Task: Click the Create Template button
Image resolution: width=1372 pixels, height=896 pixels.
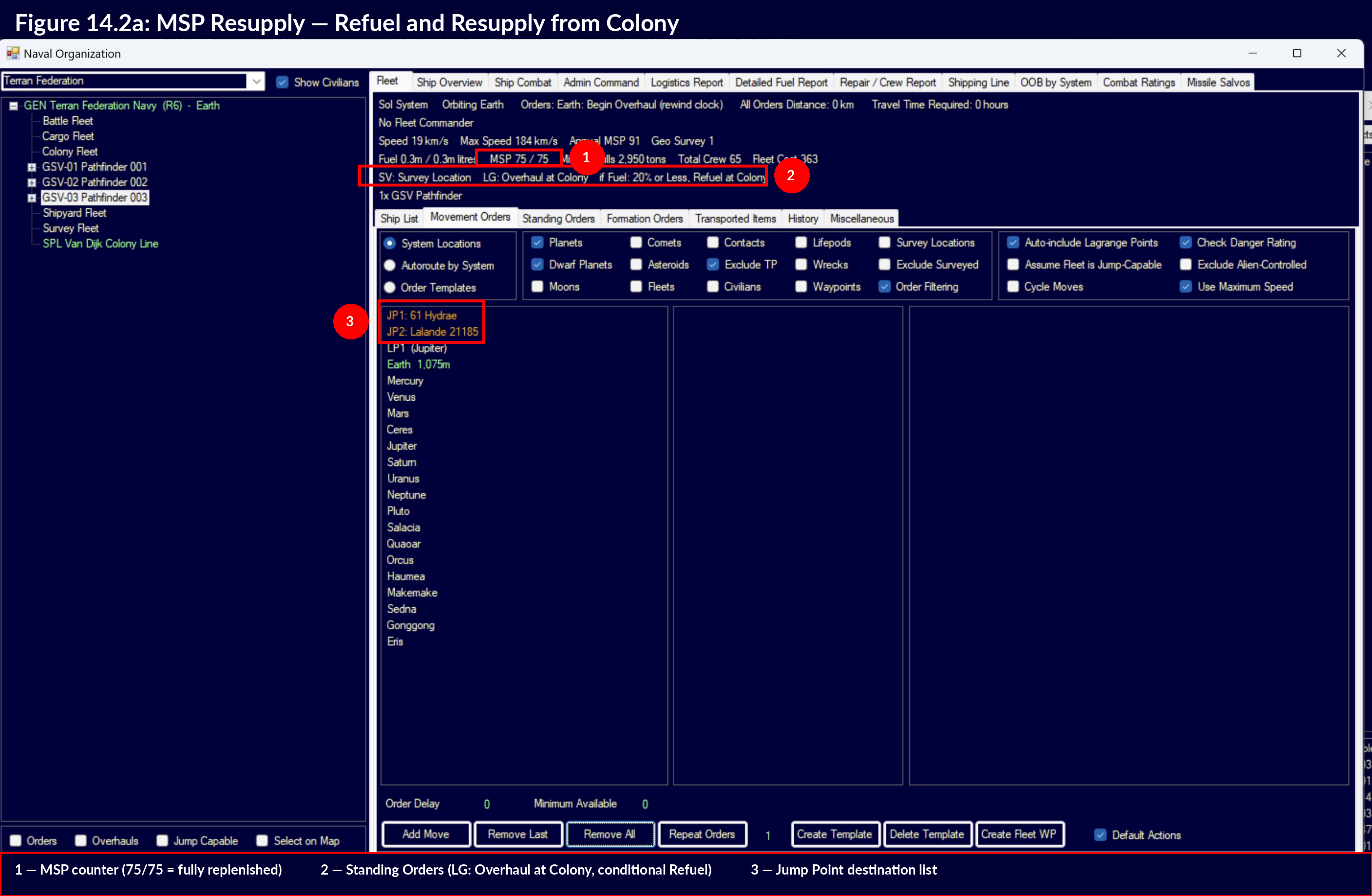Action: 834,834
